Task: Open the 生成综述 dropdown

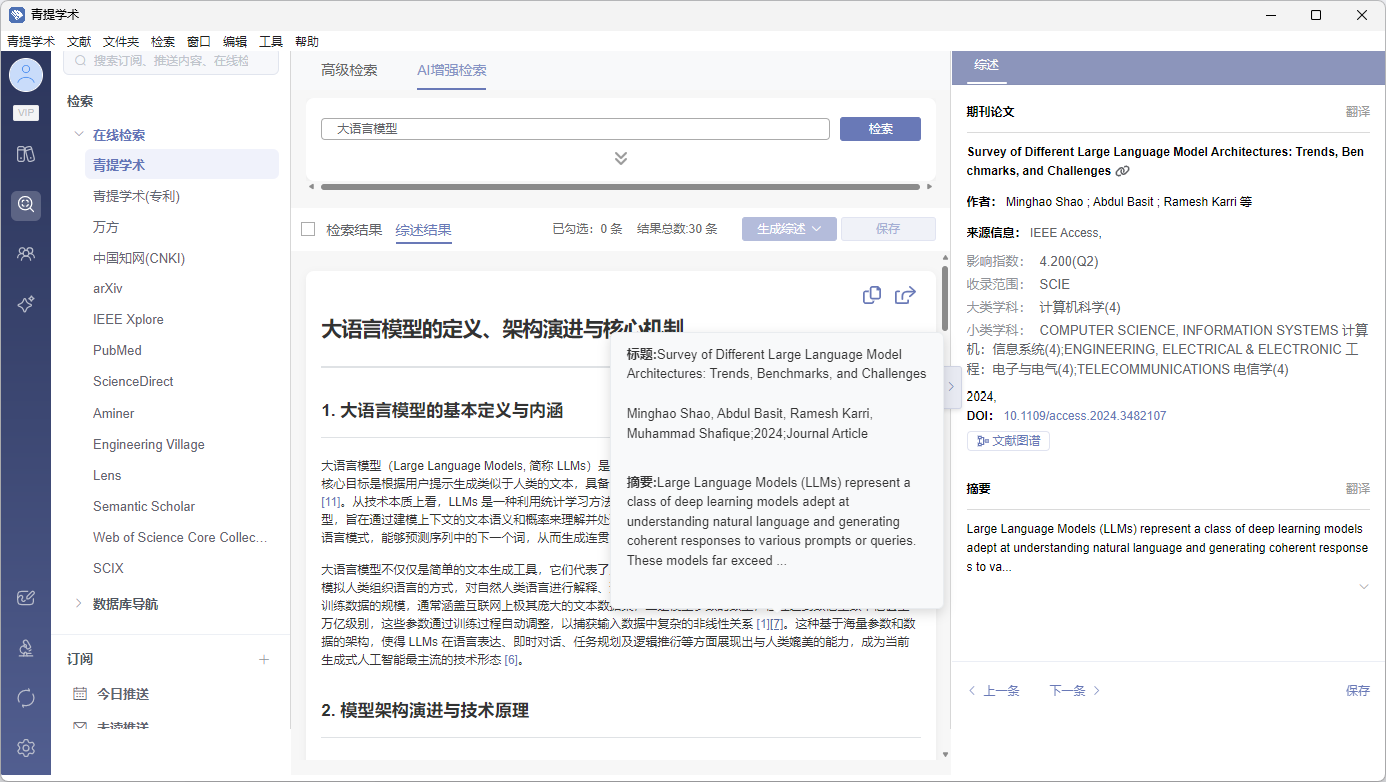Action: pos(789,229)
